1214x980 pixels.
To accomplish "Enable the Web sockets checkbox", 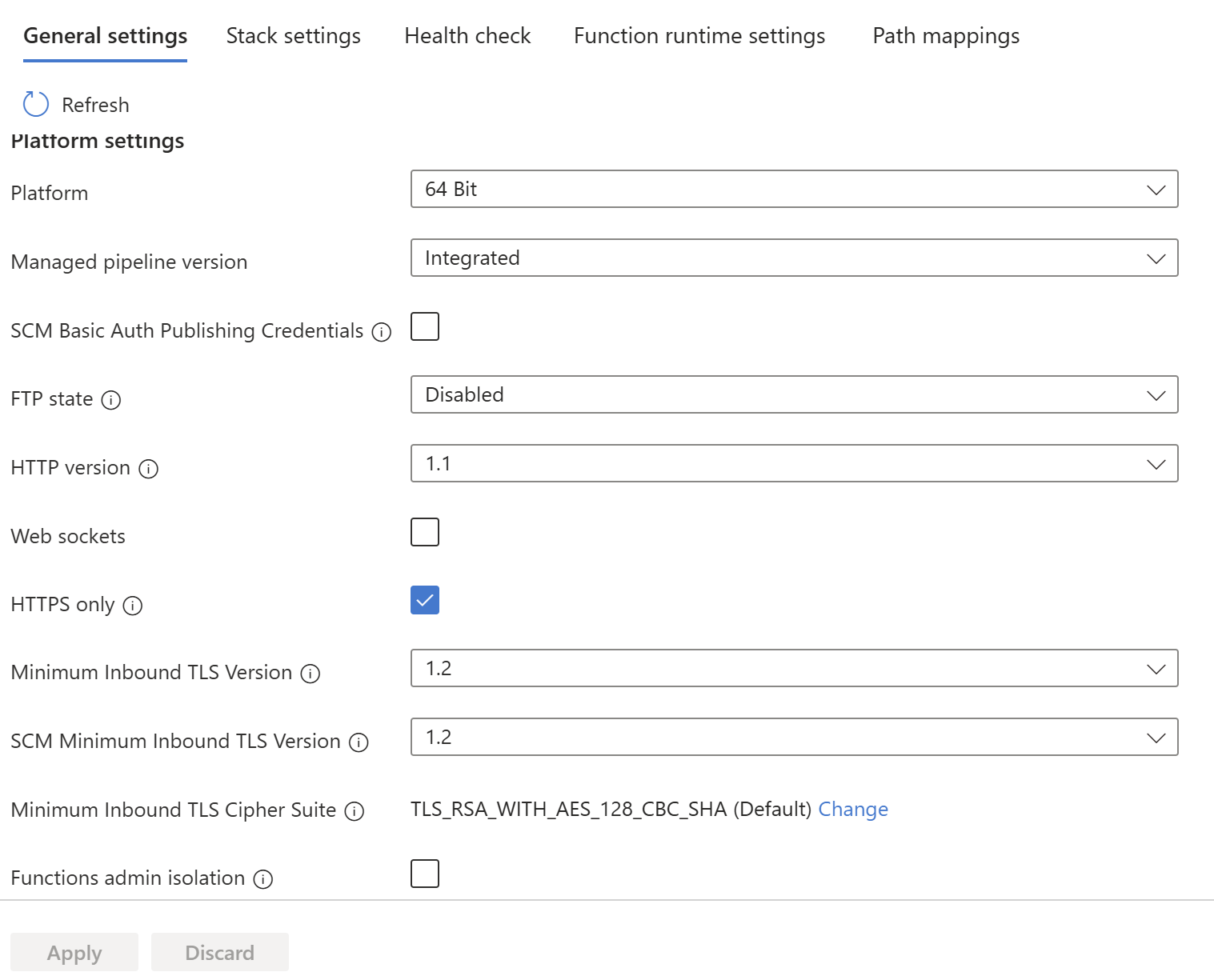I will [425, 532].
